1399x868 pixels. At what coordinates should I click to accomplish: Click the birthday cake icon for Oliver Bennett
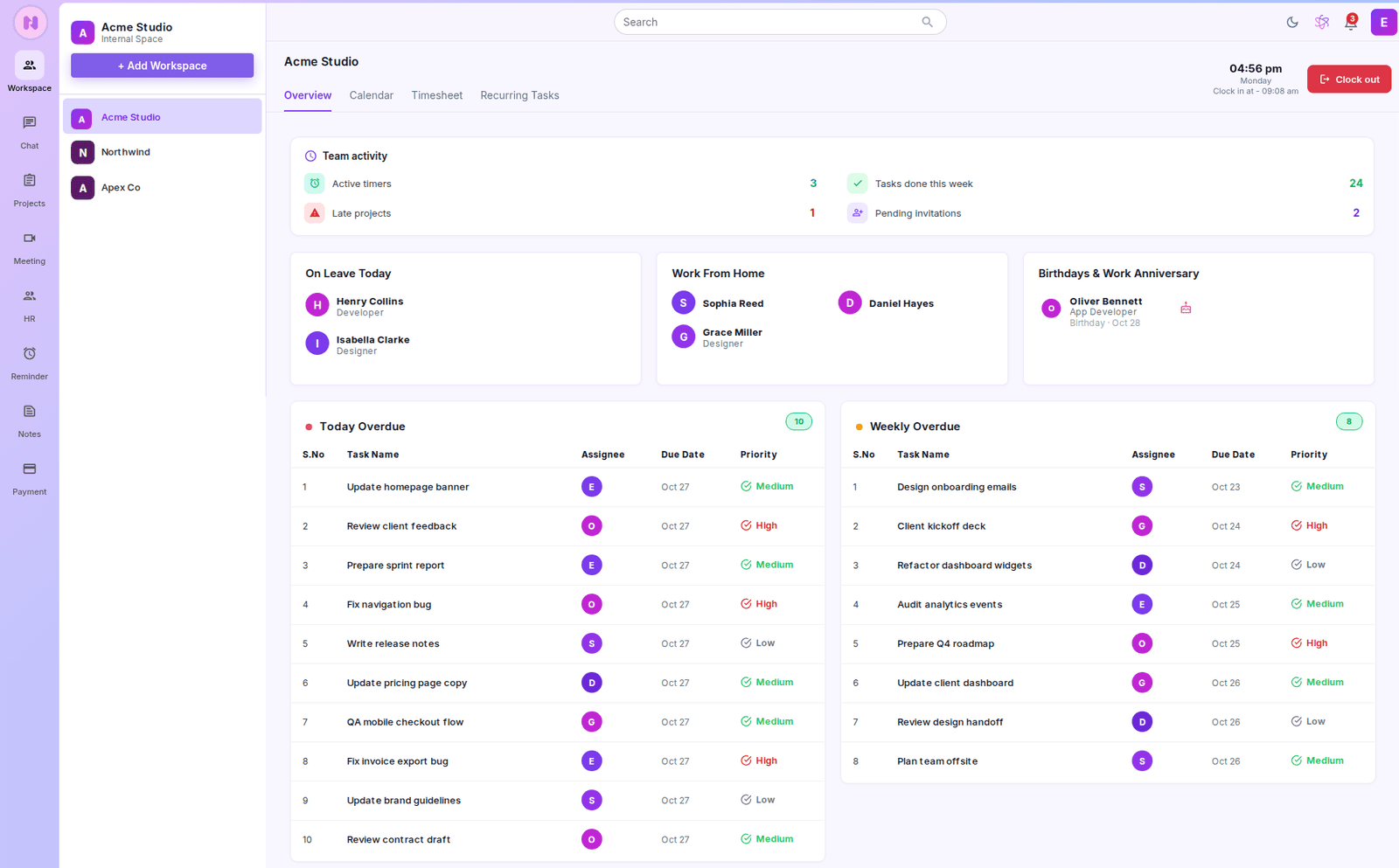(x=1186, y=308)
